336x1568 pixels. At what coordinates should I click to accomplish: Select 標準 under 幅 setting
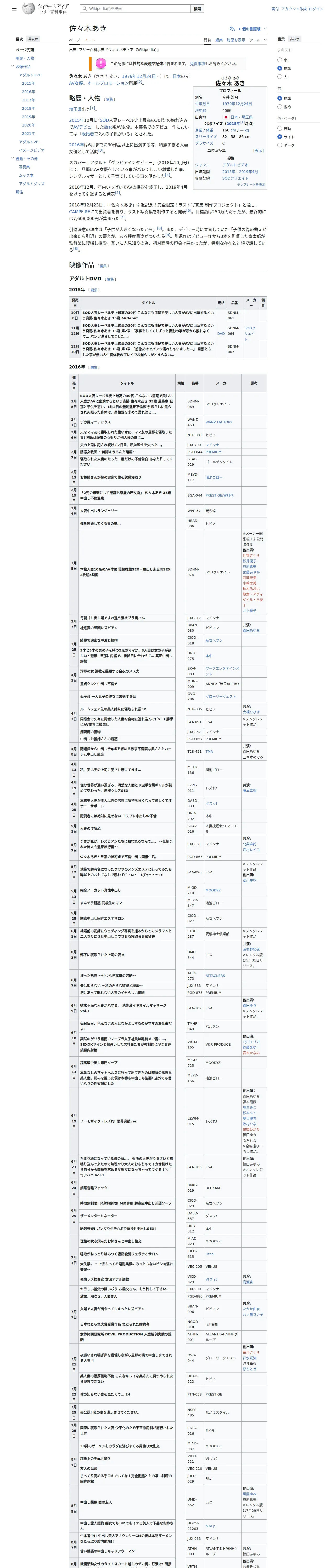tap(280, 98)
